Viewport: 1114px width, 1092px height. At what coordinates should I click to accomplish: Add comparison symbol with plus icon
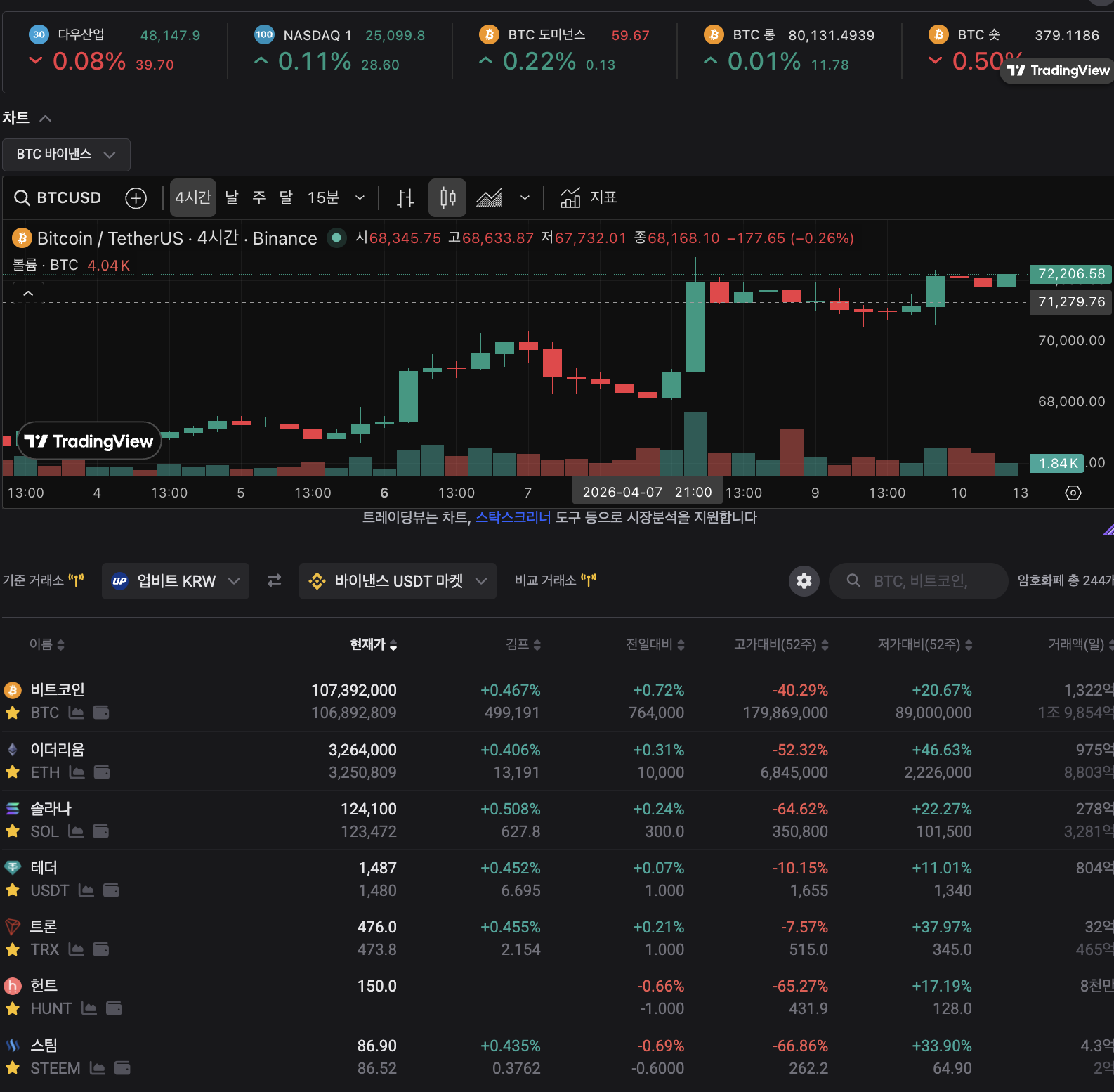click(x=136, y=198)
